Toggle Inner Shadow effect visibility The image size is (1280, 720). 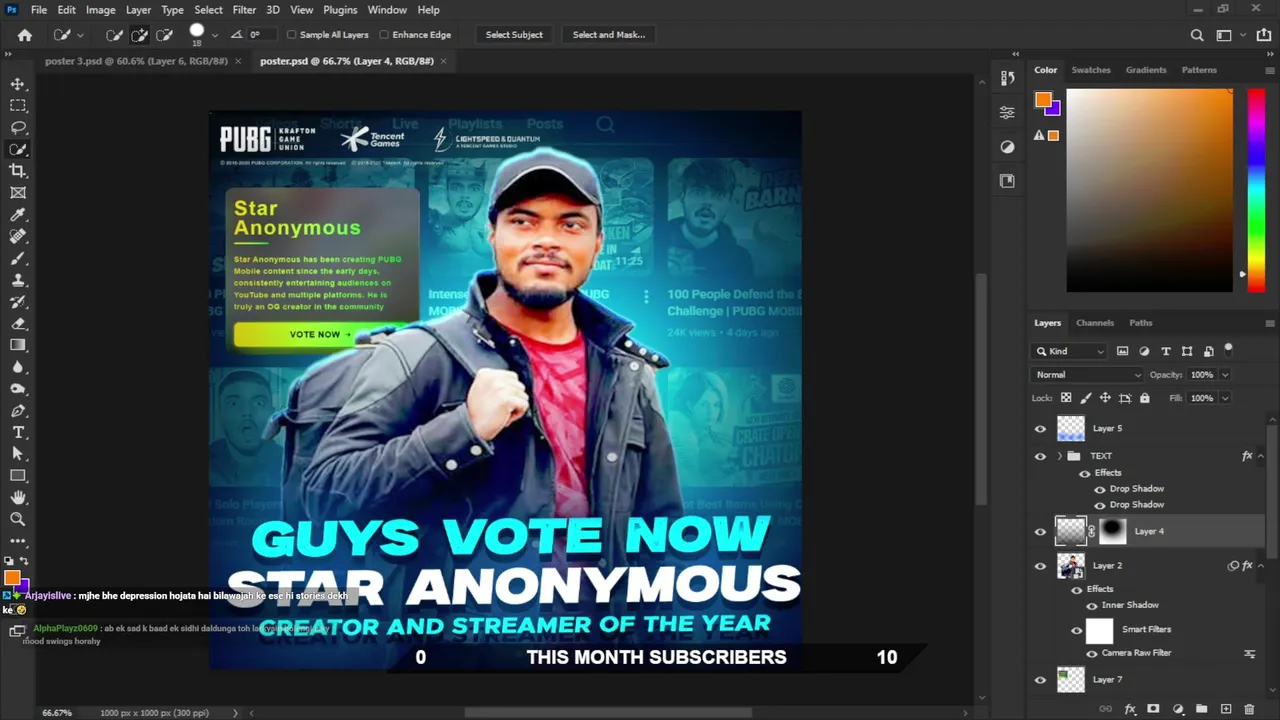pyautogui.click(x=1092, y=606)
